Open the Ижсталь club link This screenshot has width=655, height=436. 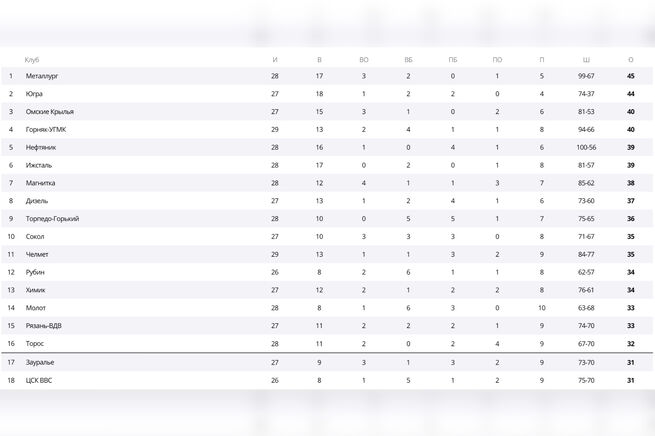tap(39, 165)
